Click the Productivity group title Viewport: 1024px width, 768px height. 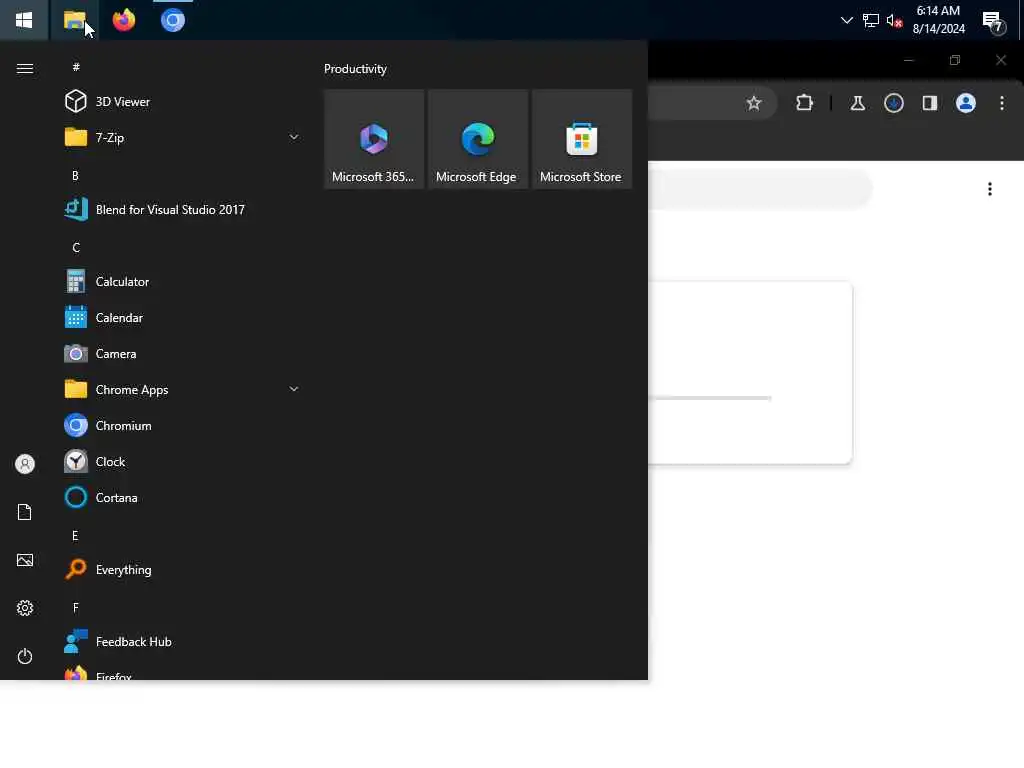[355, 69]
